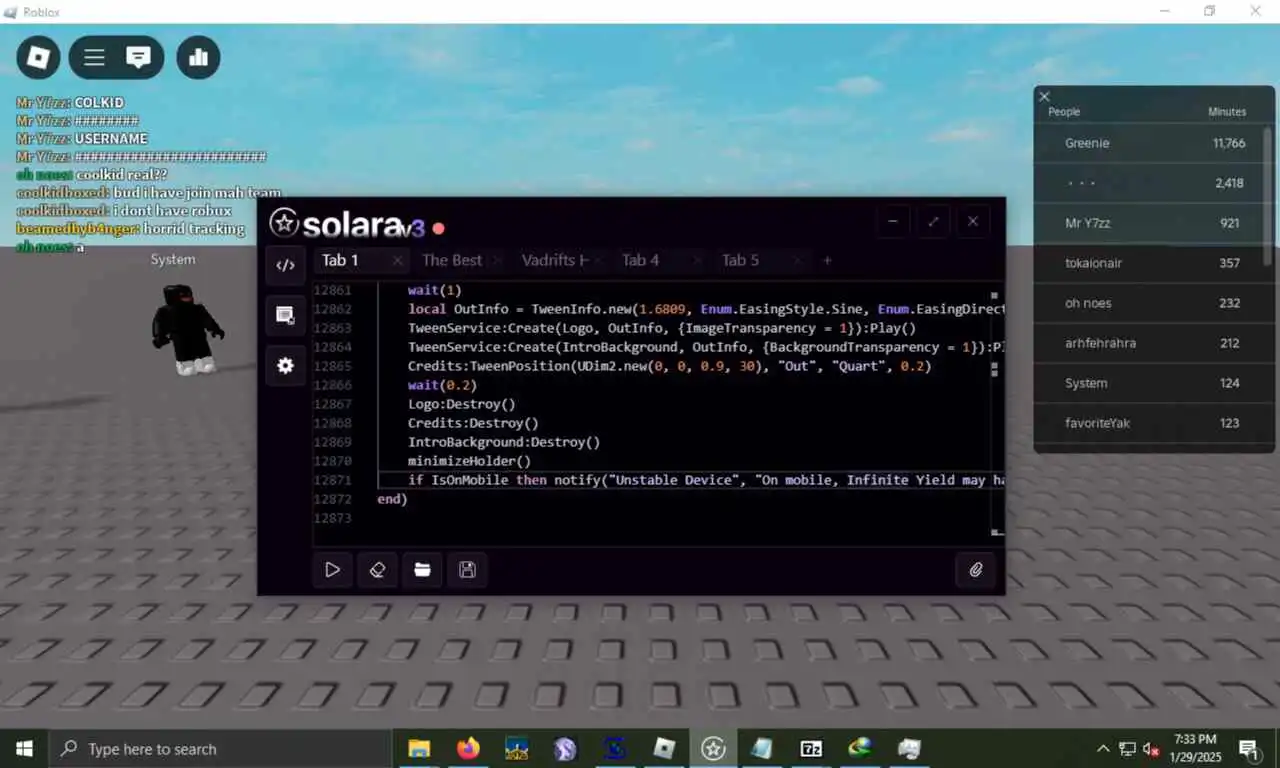Close the Solara window
The image size is (1280, 768).
[973, 221]
